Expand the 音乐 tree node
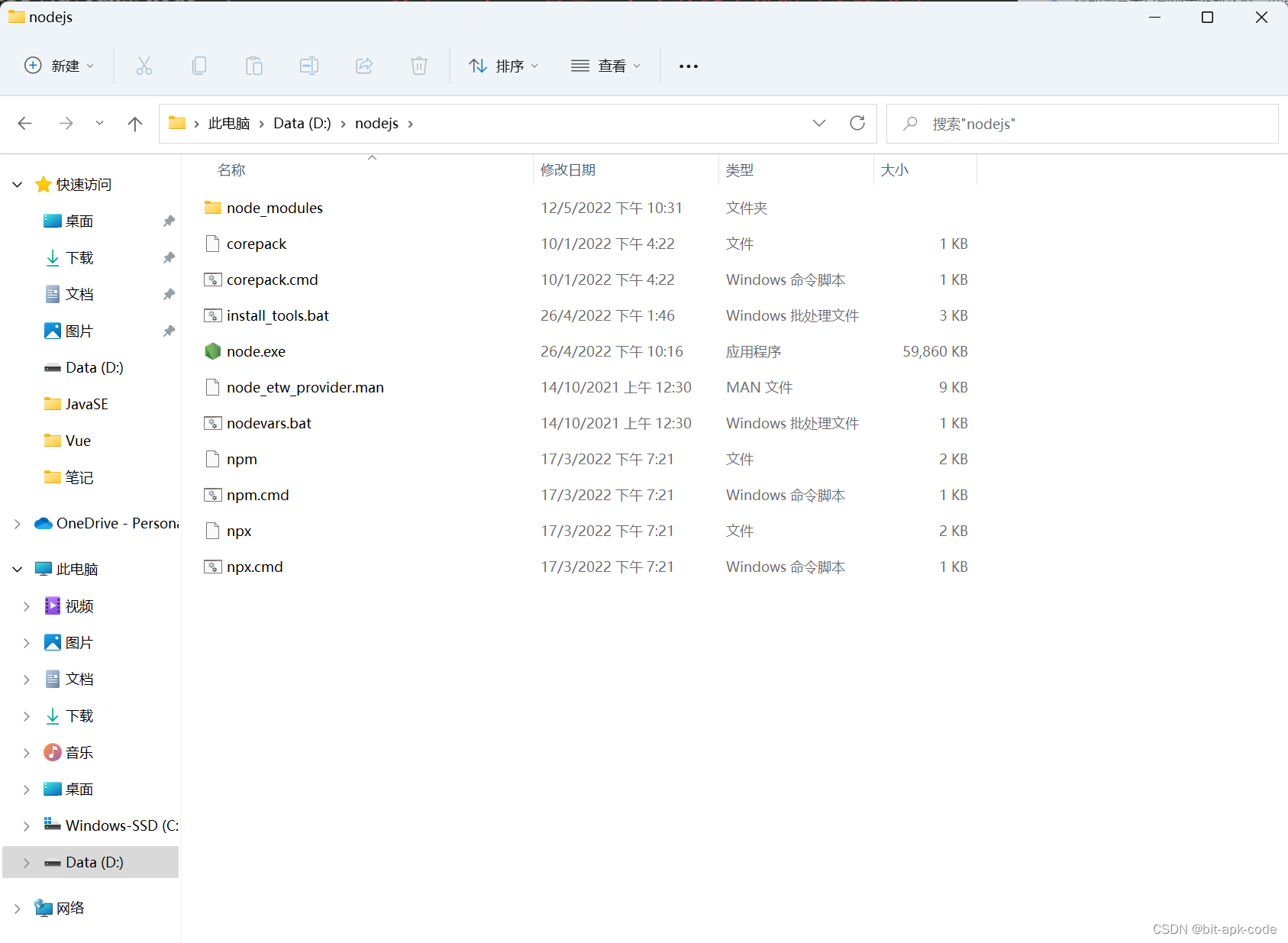 click(27, 753)
